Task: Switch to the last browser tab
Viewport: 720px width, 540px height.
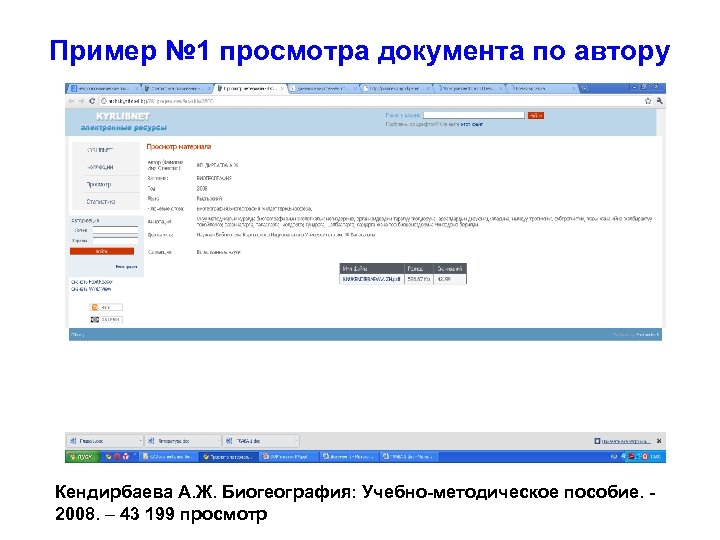Action: 542,88
